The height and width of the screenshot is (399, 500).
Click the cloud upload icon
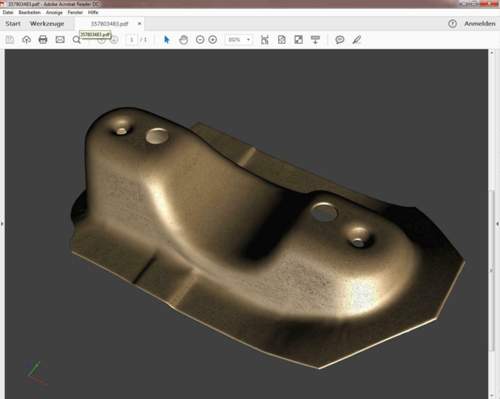coord(26,40)
